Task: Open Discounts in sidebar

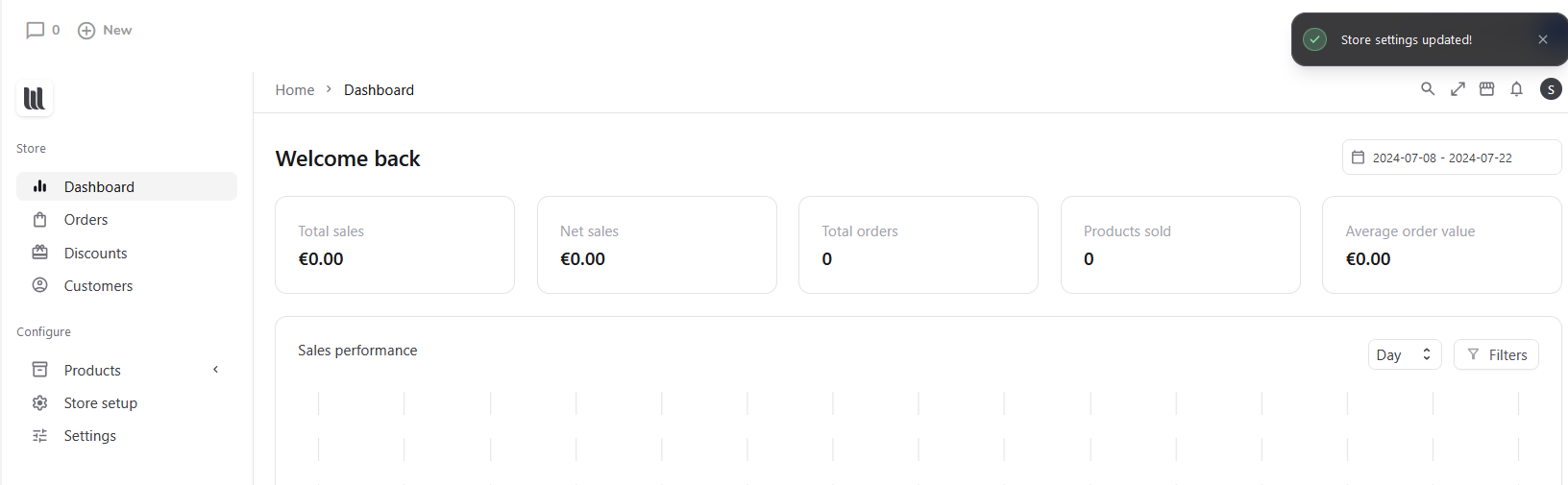Action: coord(95,254)
